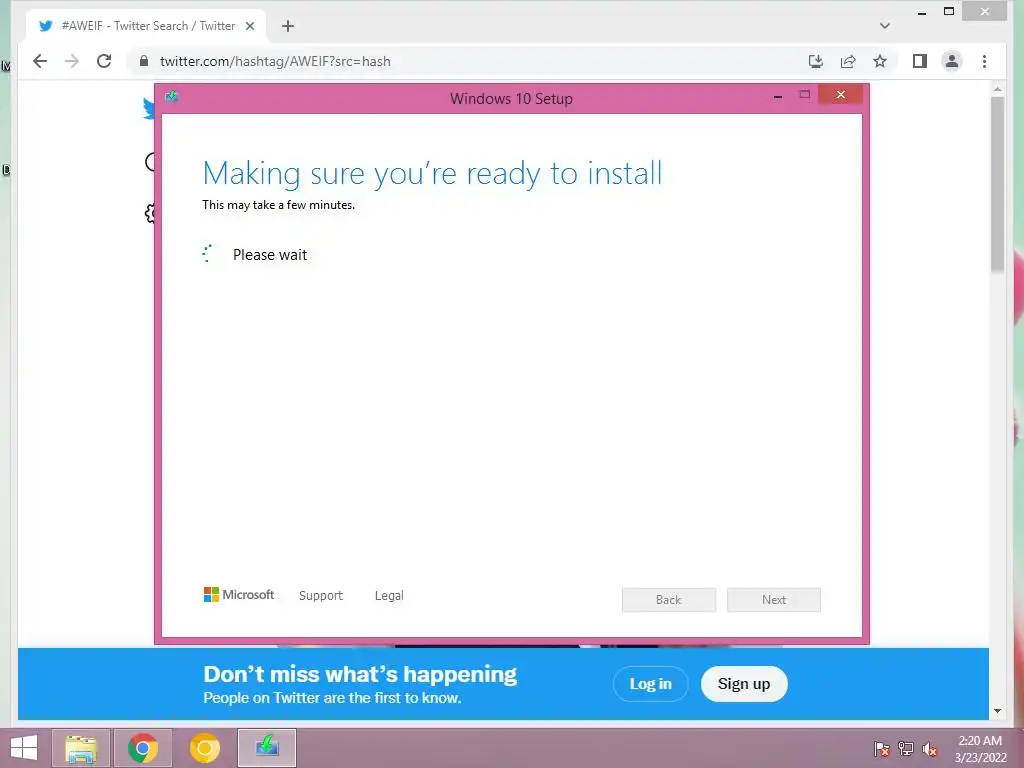
Task: Click the Microsoft logo in Setup
Action: 239,595
